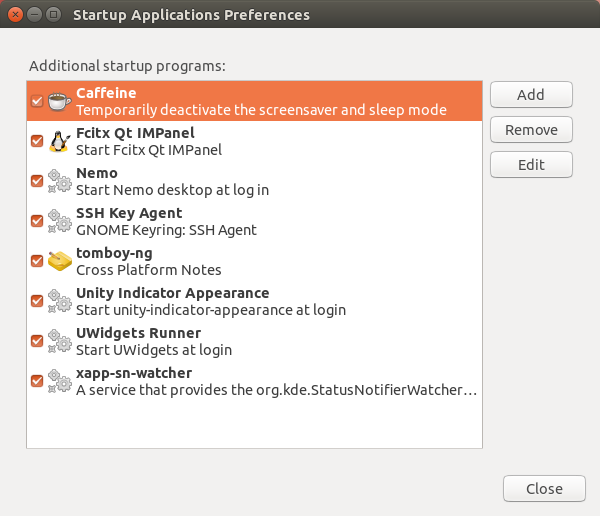Click the tomboy-ng yellow notes icon
This screenshot has width=600, height=516.
[x=59, y=261]
